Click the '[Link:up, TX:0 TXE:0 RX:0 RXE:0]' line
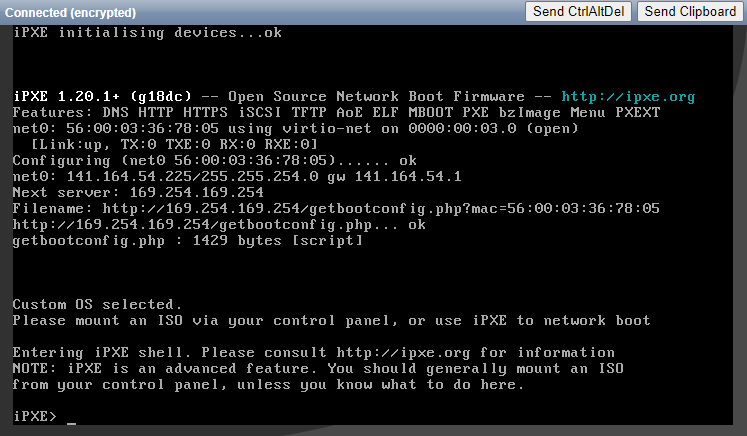Viewport: 747px width, 436px height. tap(174, 144)
